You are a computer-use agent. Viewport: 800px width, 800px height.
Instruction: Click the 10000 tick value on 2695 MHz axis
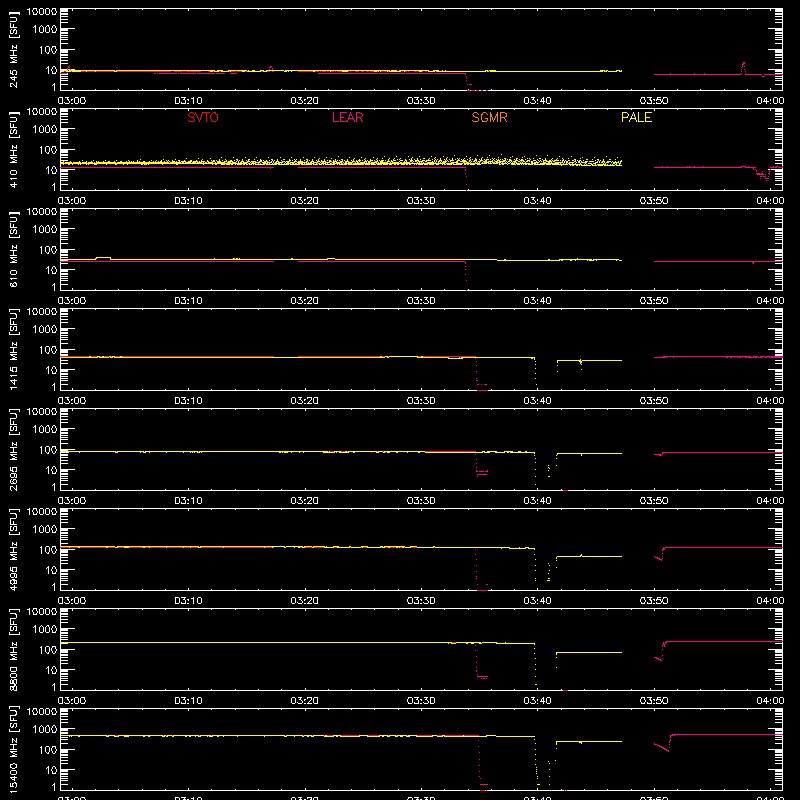42,412
